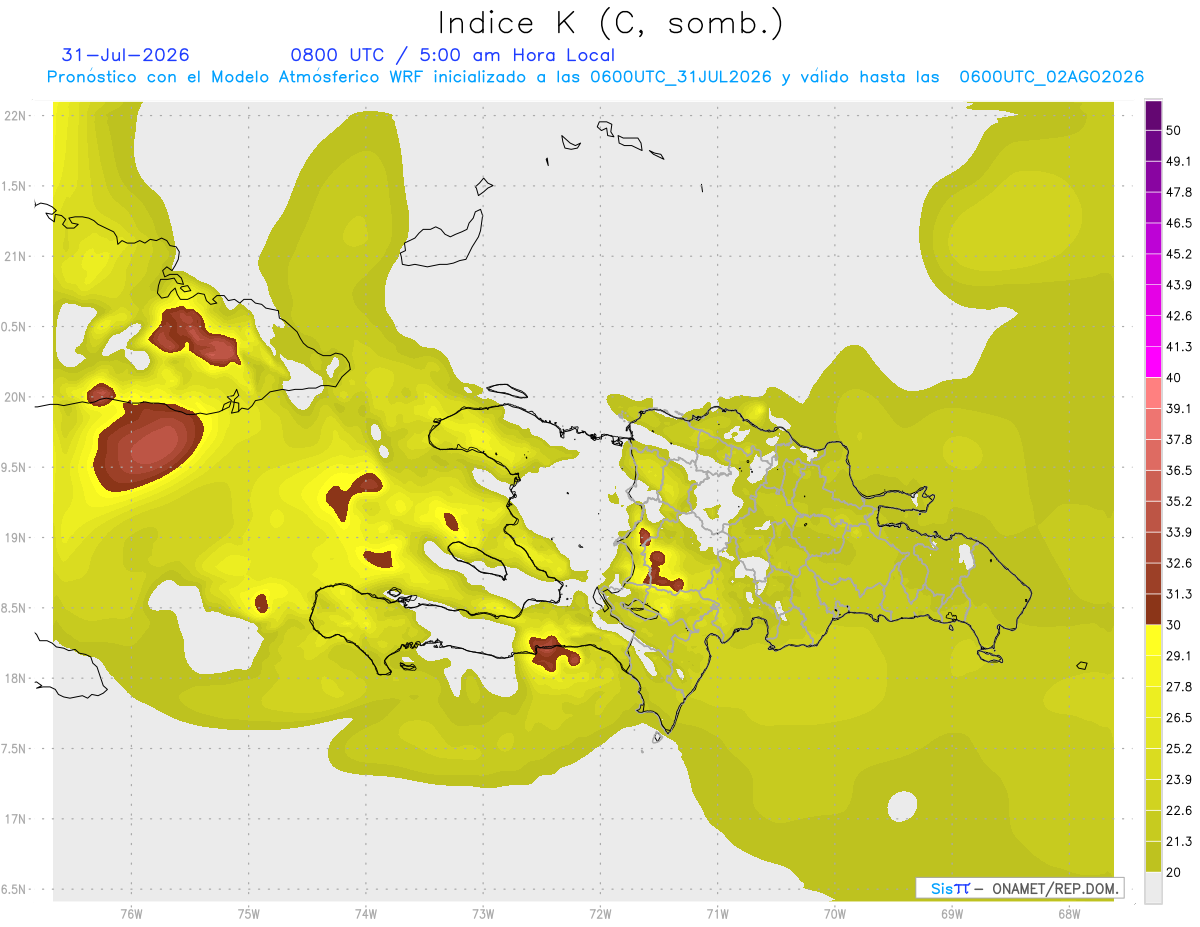This screenshot has height=927, width=1200.
Task: Click the '29.1' legend value
Action: pyautogui.click(x=1178, y=656)
